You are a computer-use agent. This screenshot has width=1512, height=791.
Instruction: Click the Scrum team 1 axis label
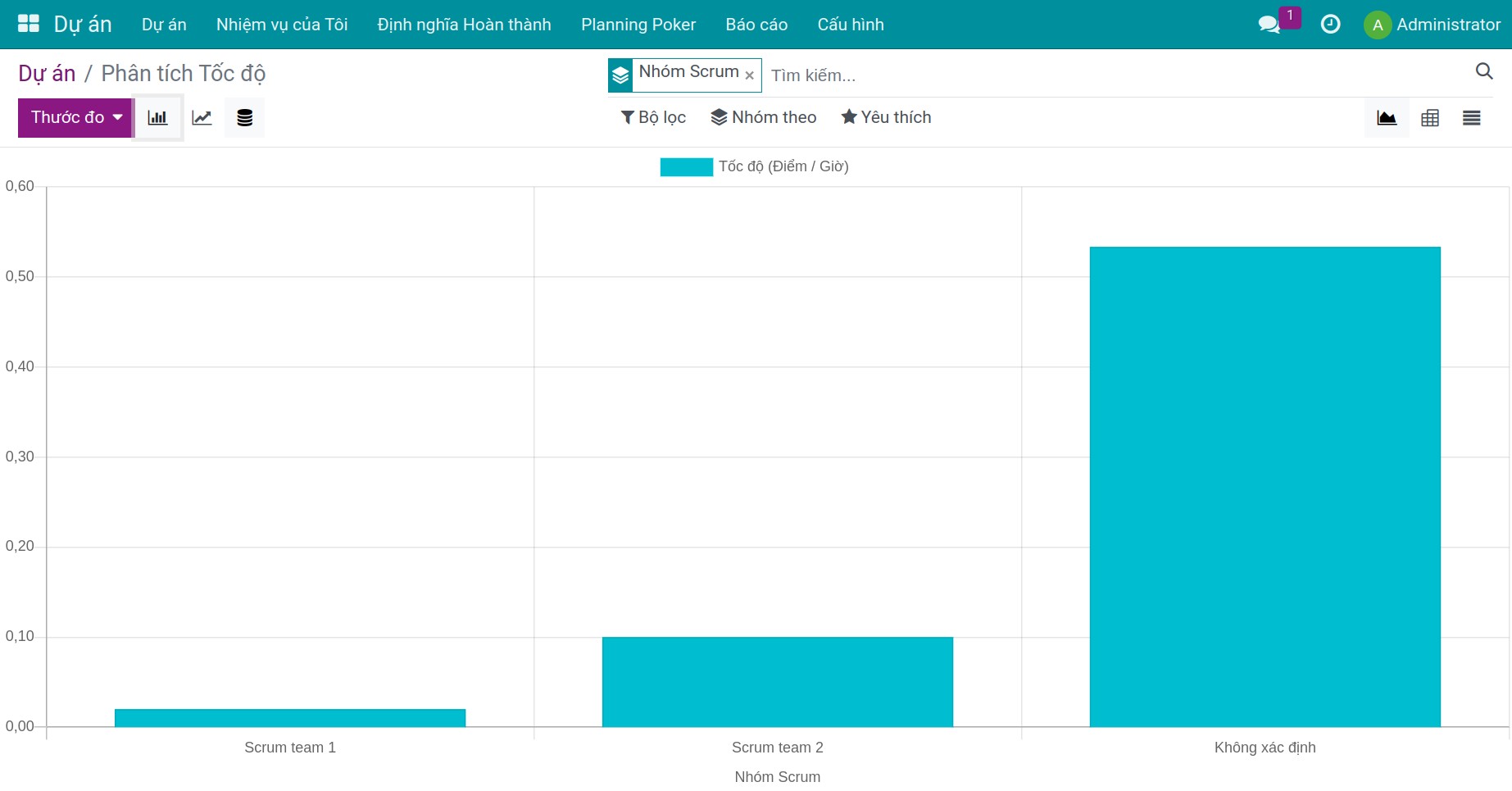[x=290, y=748]
